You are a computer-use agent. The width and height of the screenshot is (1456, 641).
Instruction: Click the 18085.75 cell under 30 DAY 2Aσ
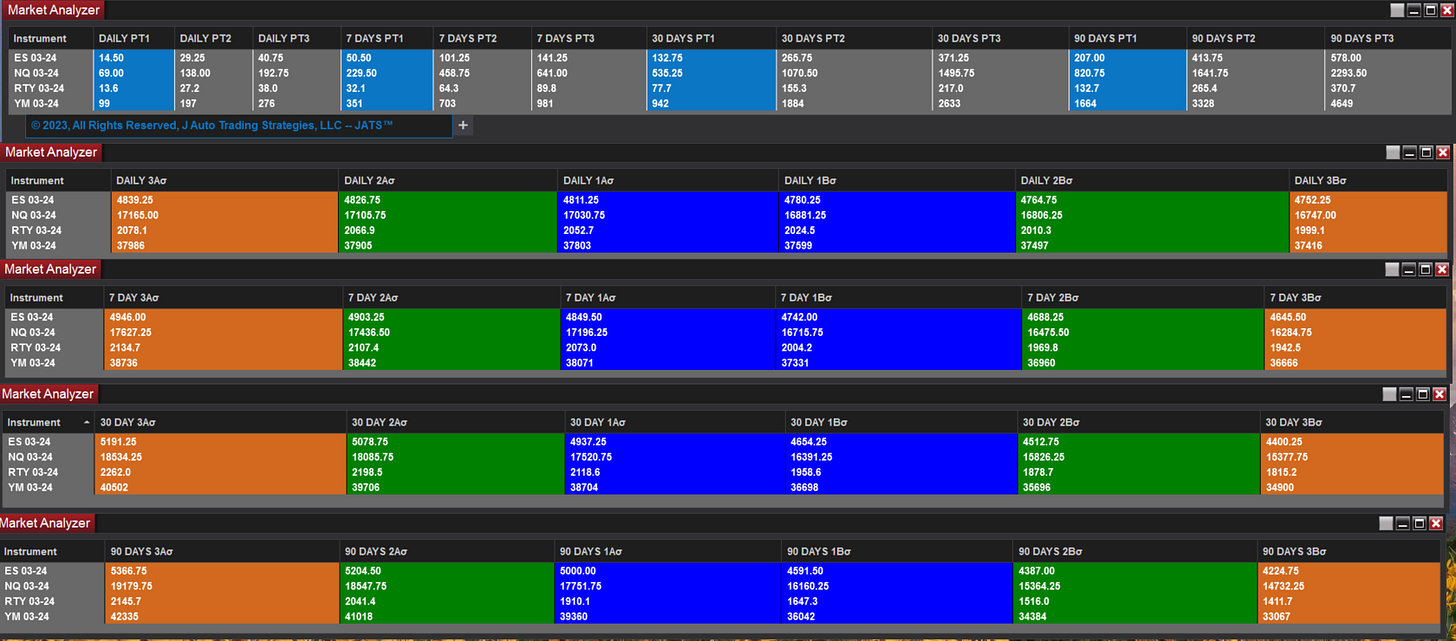[456, 457]
